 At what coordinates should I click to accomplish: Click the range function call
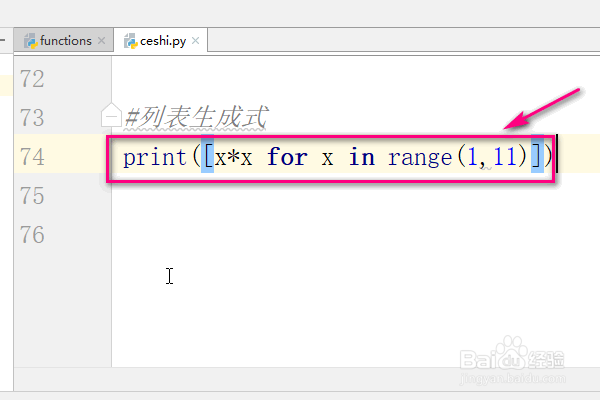pos(420,158)
